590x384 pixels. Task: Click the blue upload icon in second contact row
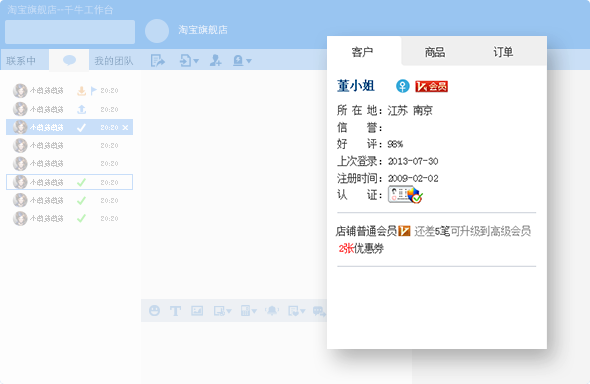[82, 109]
